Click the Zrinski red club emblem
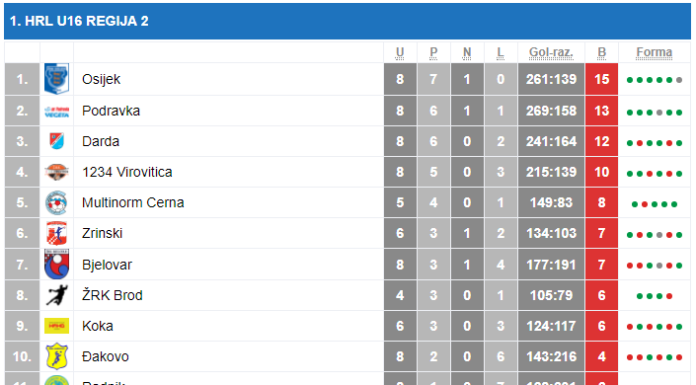The height and width of the screenshot is (385, 696). 57,233
